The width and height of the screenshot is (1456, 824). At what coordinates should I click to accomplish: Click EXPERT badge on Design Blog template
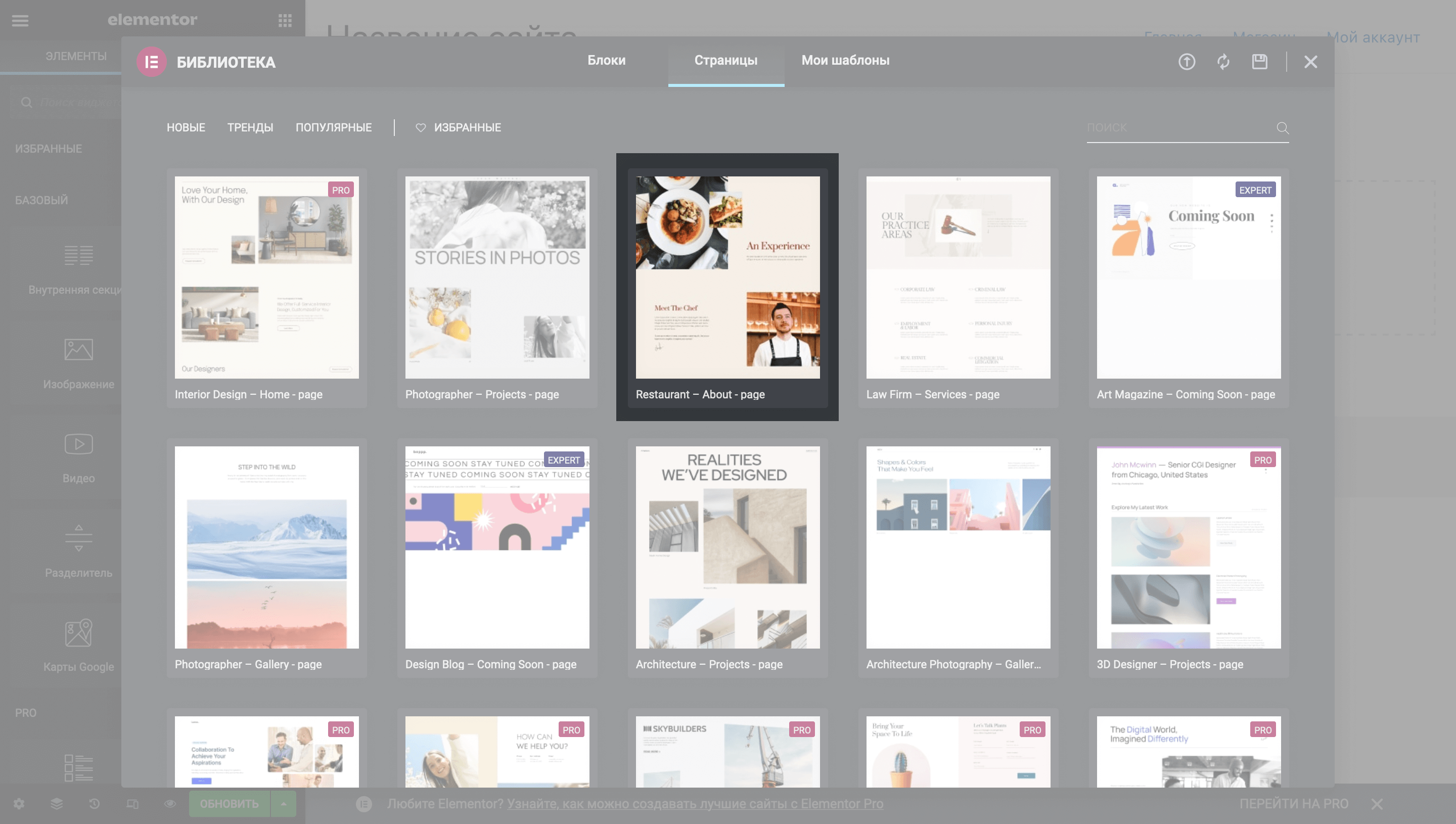(x=564, y=460)
